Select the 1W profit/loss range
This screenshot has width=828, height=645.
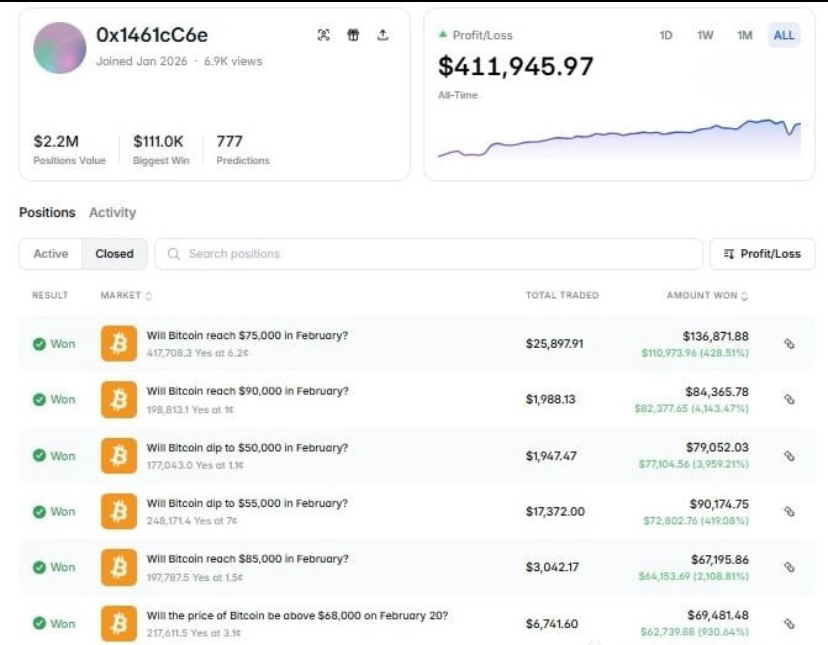click(x=705, y=35)
